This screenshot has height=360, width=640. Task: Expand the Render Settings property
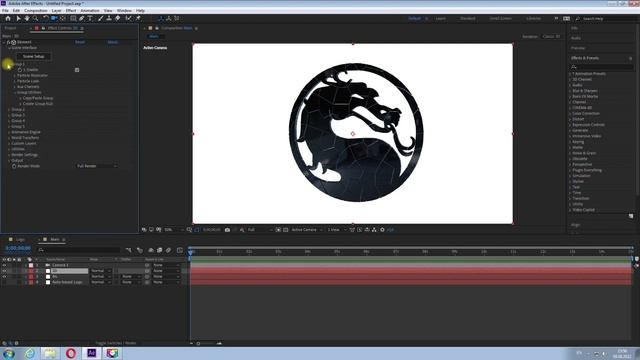[9, 155]
